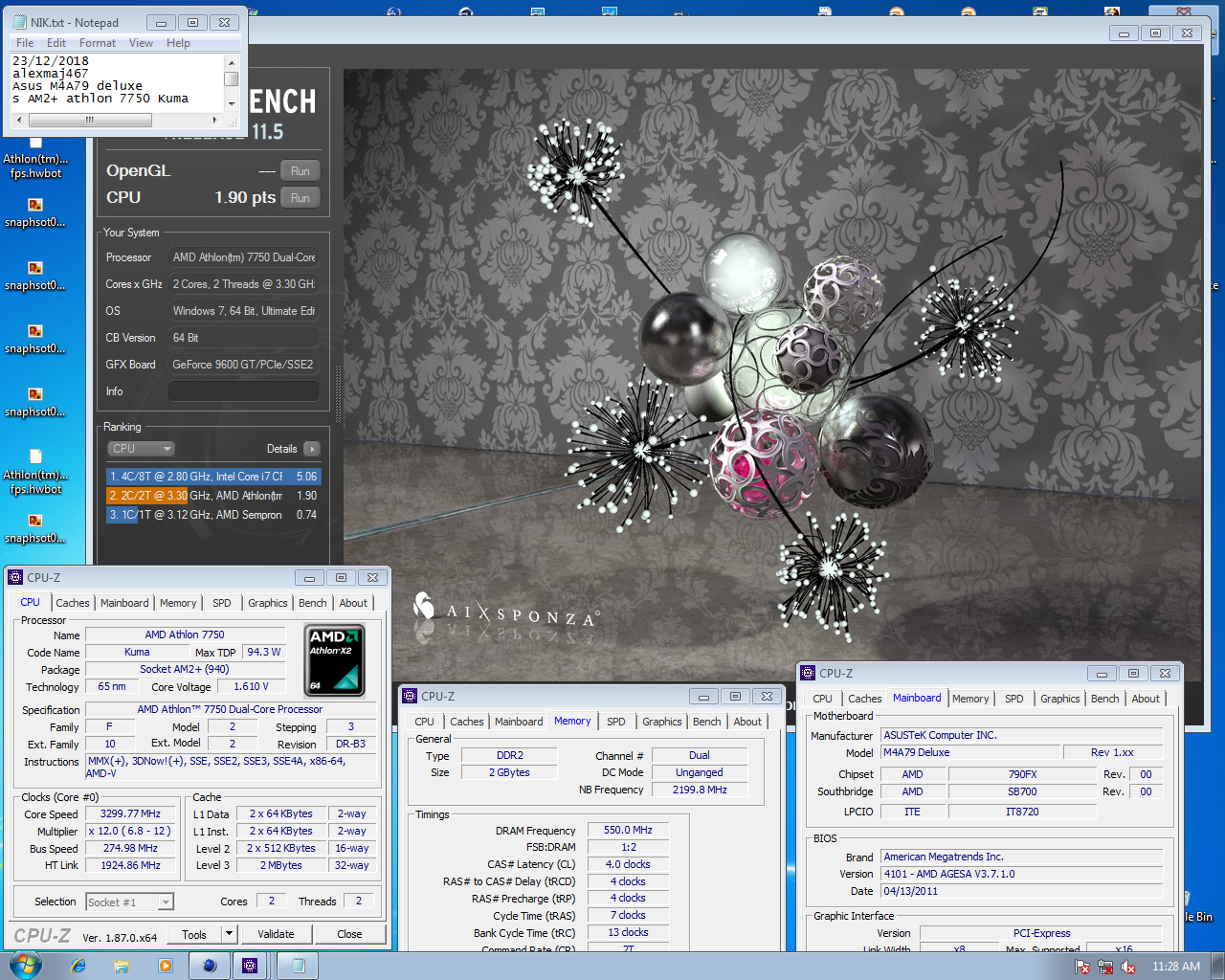Open the Notepad View menu
The height and width of the screenshot is (980, 1225).
pyautogui.click(x=141, y=43)
